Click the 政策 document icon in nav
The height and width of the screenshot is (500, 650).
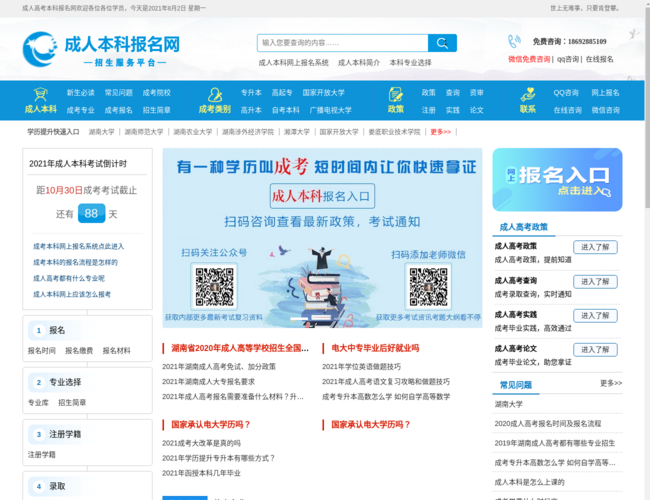coord(395,95)
